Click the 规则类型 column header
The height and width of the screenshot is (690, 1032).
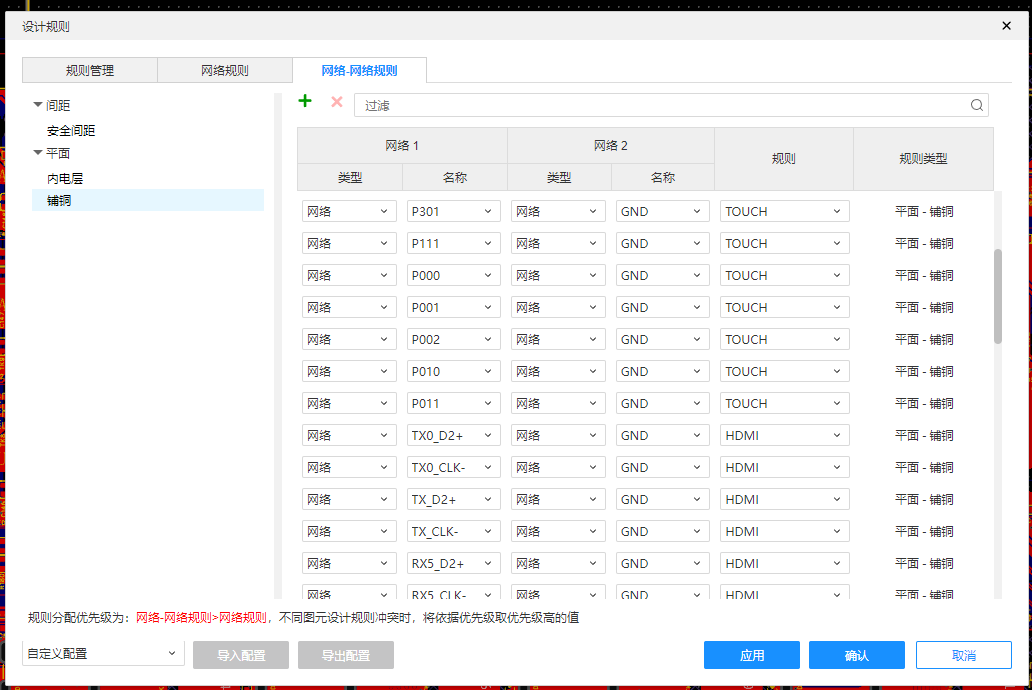(923, 159)
